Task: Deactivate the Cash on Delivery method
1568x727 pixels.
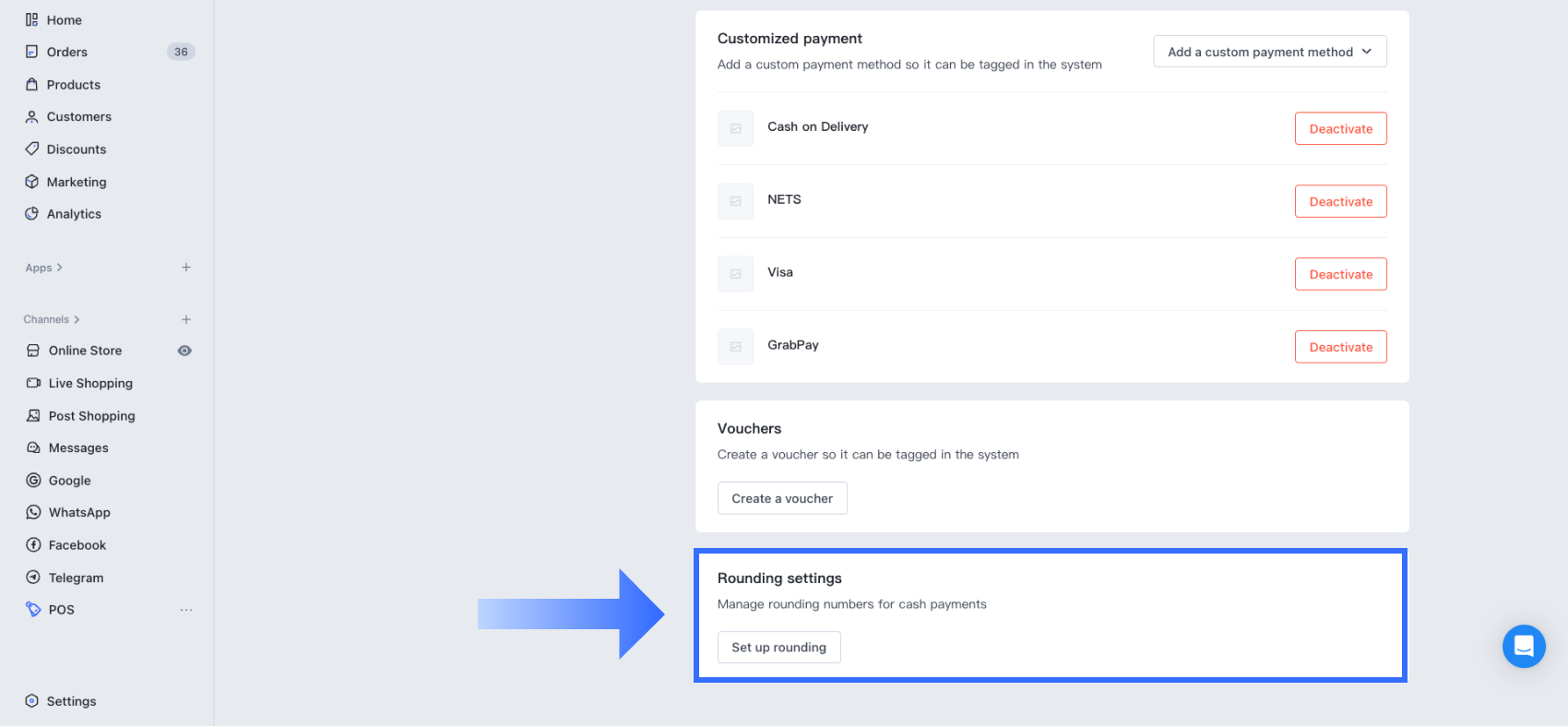Action: (x=1340, y=128)
